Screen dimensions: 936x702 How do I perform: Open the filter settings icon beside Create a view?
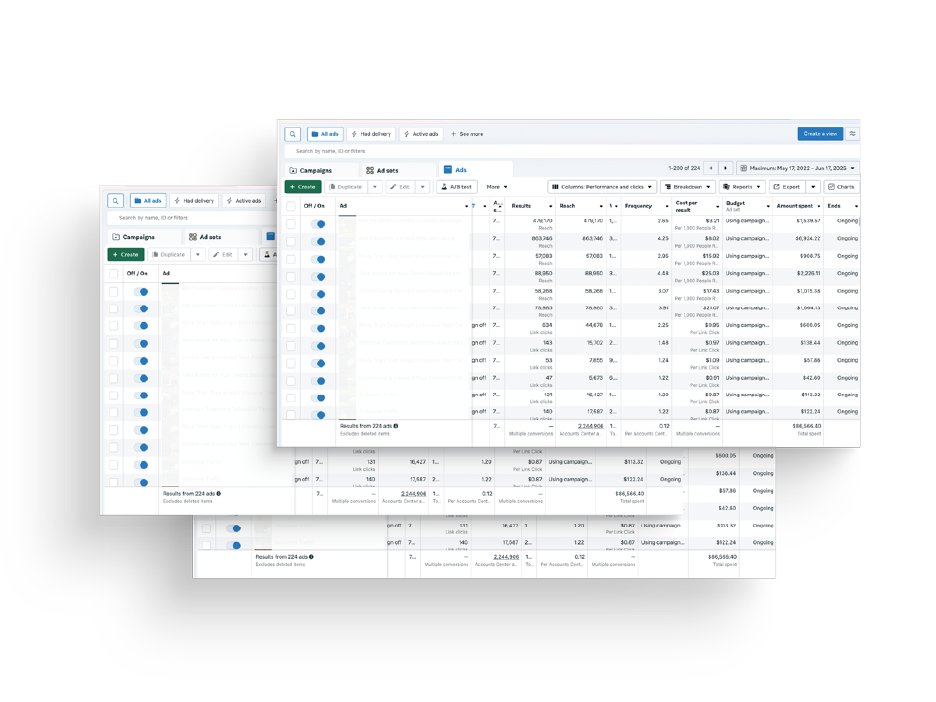[x=852, y=134]
